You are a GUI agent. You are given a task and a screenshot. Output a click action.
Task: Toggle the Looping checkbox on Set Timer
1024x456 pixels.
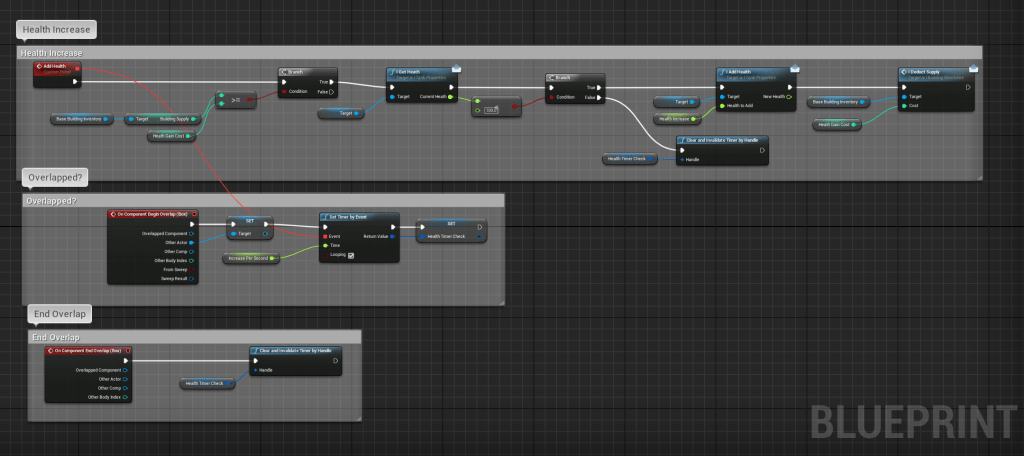pos(351,255)
